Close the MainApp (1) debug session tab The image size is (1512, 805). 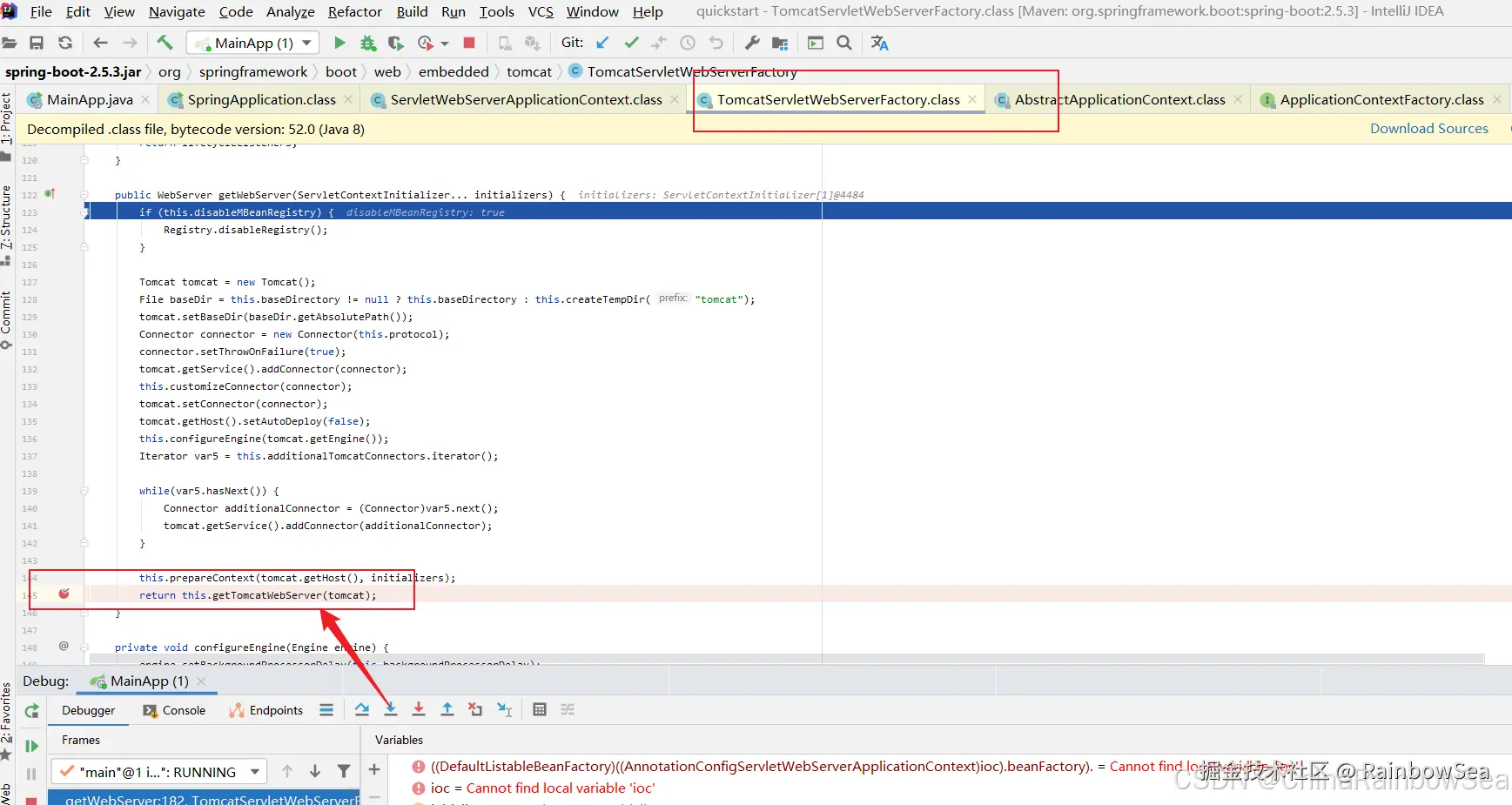(x=201, y=681)
